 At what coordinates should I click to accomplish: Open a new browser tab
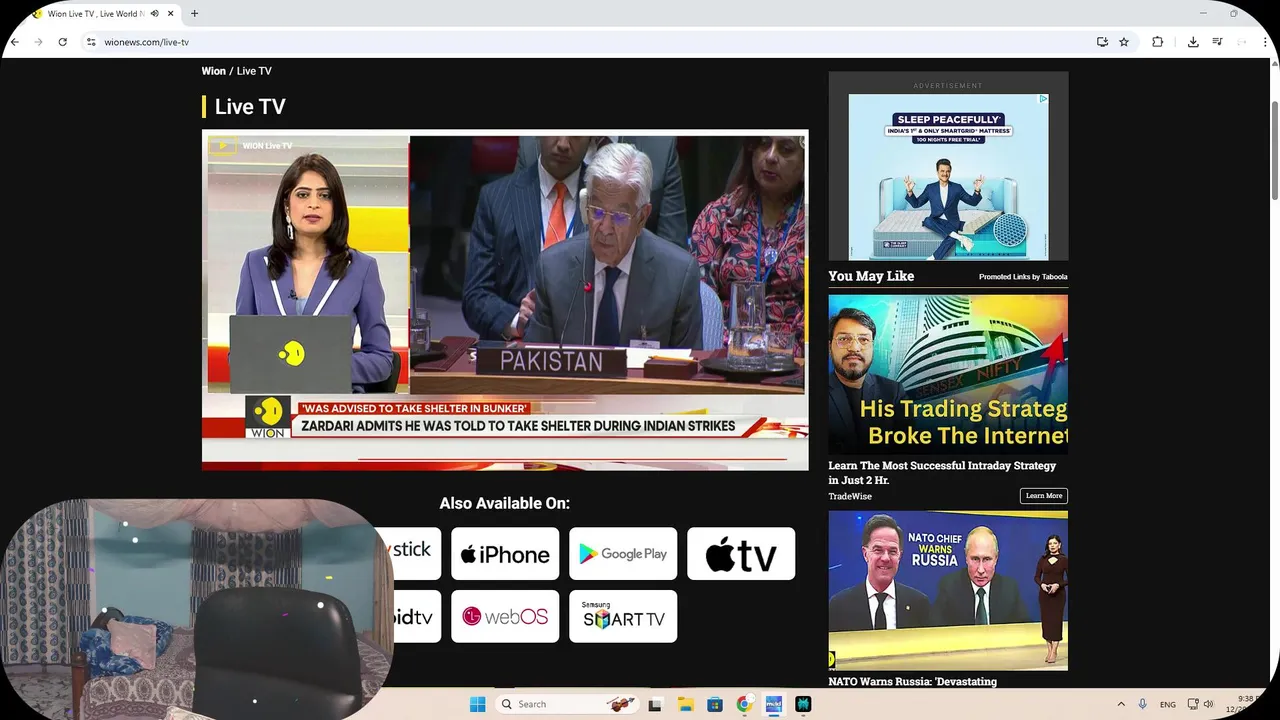(194, 14)
